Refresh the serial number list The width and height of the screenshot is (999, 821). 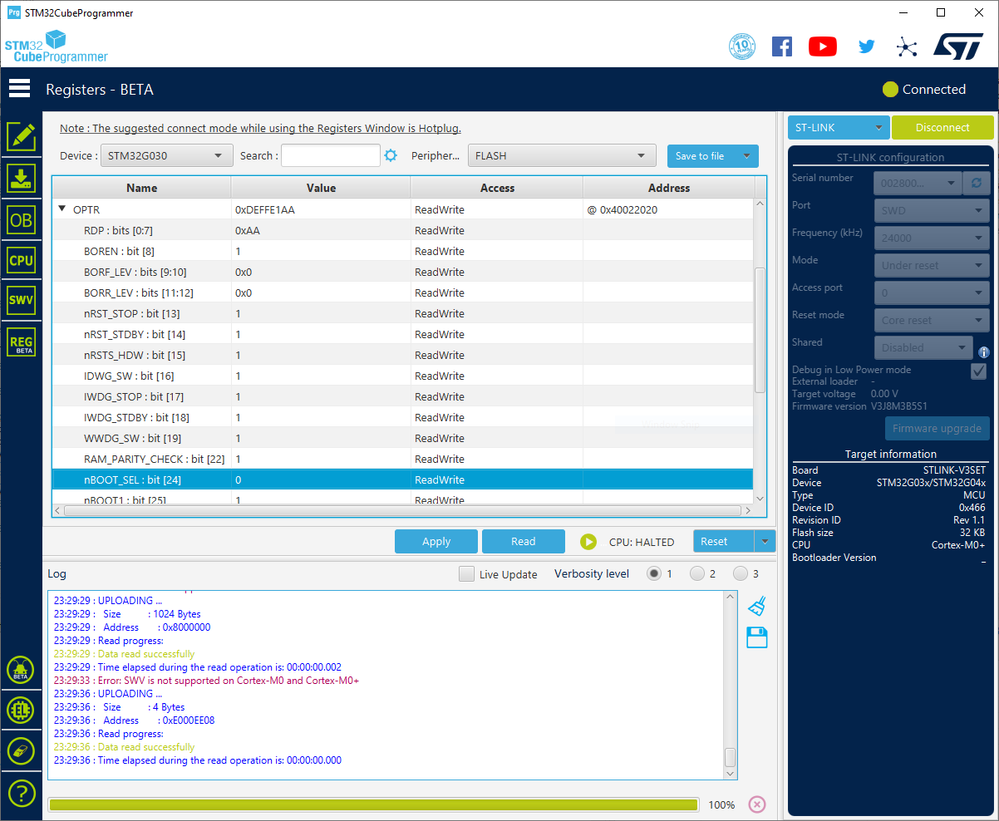coord(976,183)
